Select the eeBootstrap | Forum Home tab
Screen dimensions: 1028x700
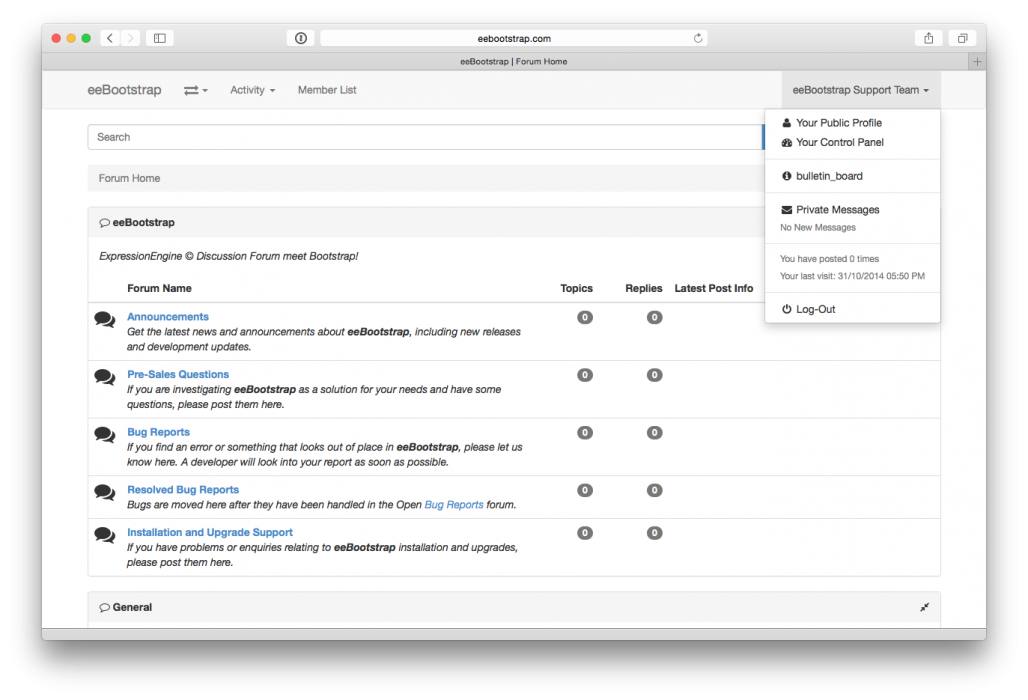513,62
